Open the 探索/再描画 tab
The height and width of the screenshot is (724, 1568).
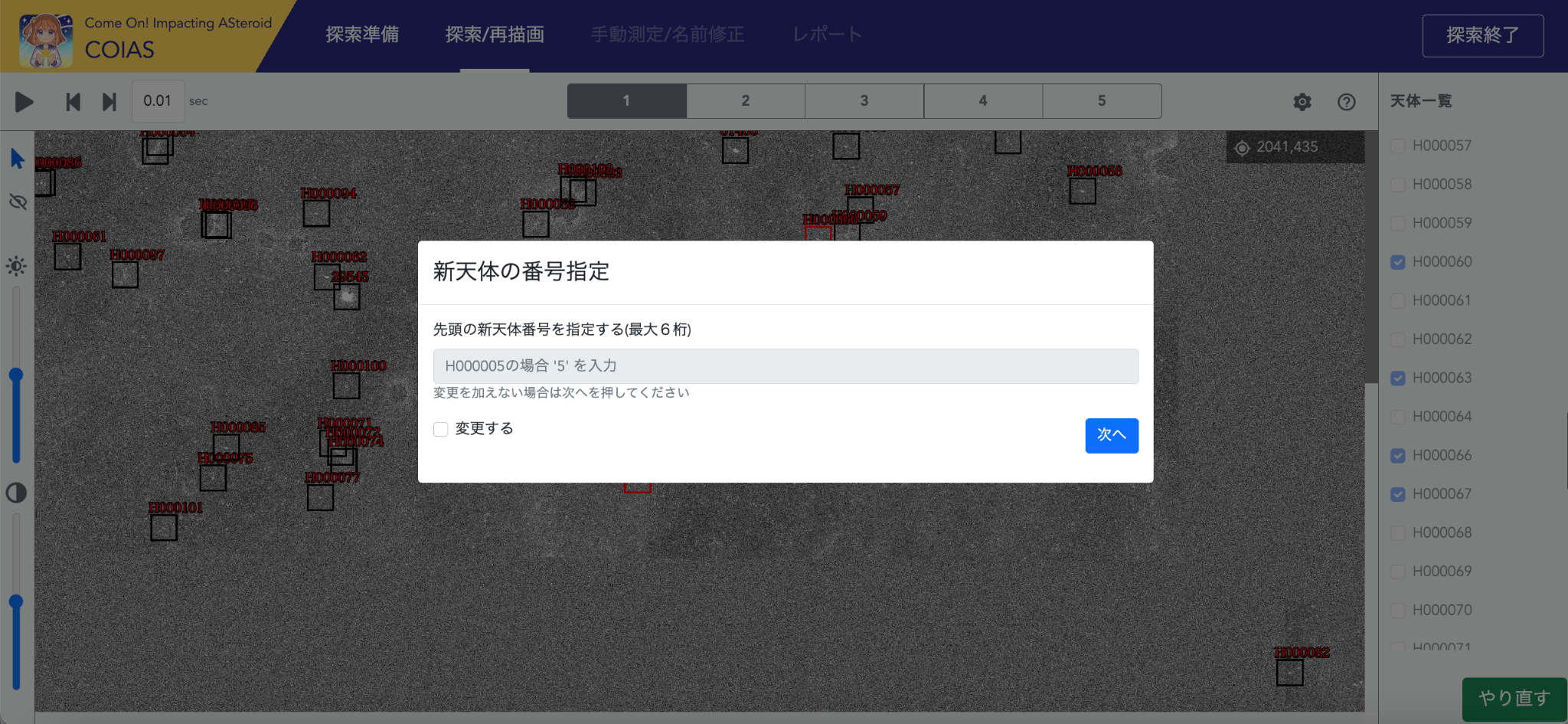(495, 34)
